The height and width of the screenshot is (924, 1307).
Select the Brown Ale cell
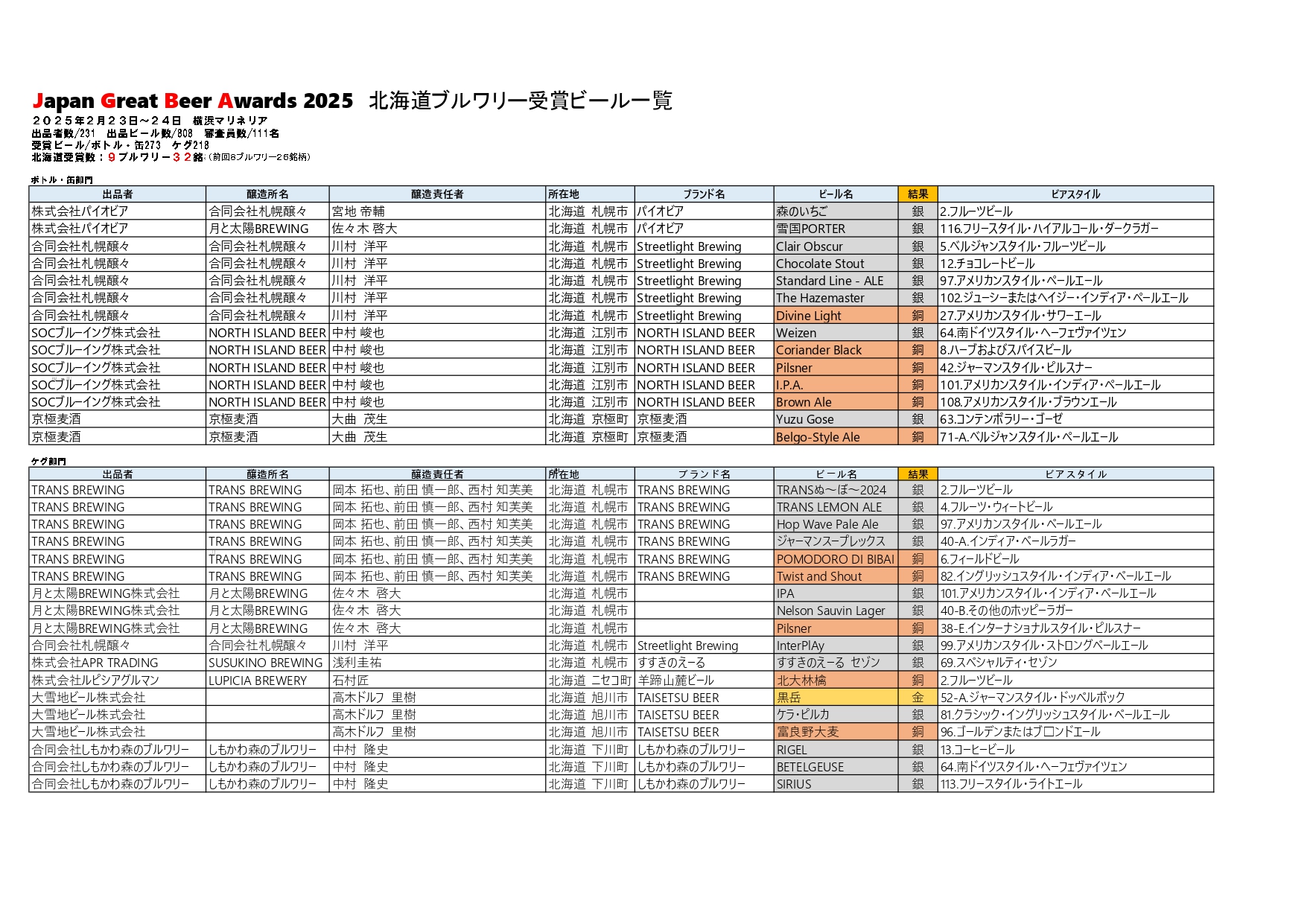tap(836, 402)
